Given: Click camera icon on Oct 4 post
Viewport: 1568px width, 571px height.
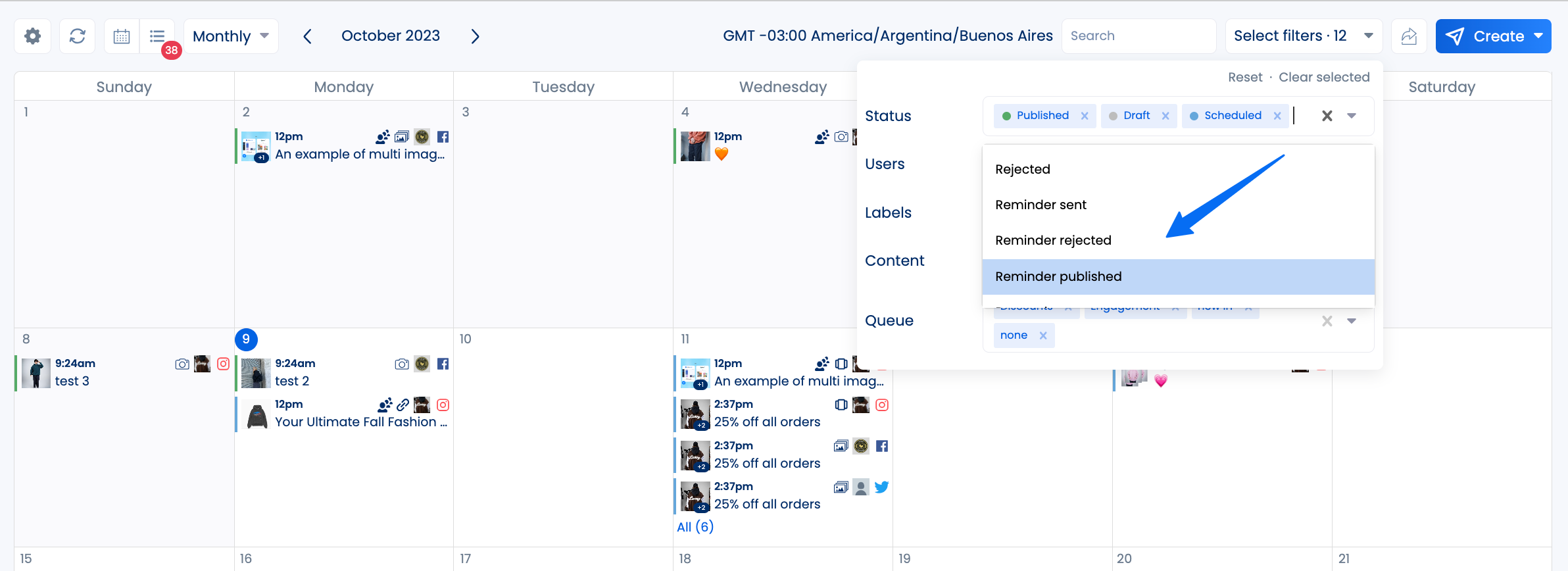Looking at the screenshot, I should pos(841,137).
